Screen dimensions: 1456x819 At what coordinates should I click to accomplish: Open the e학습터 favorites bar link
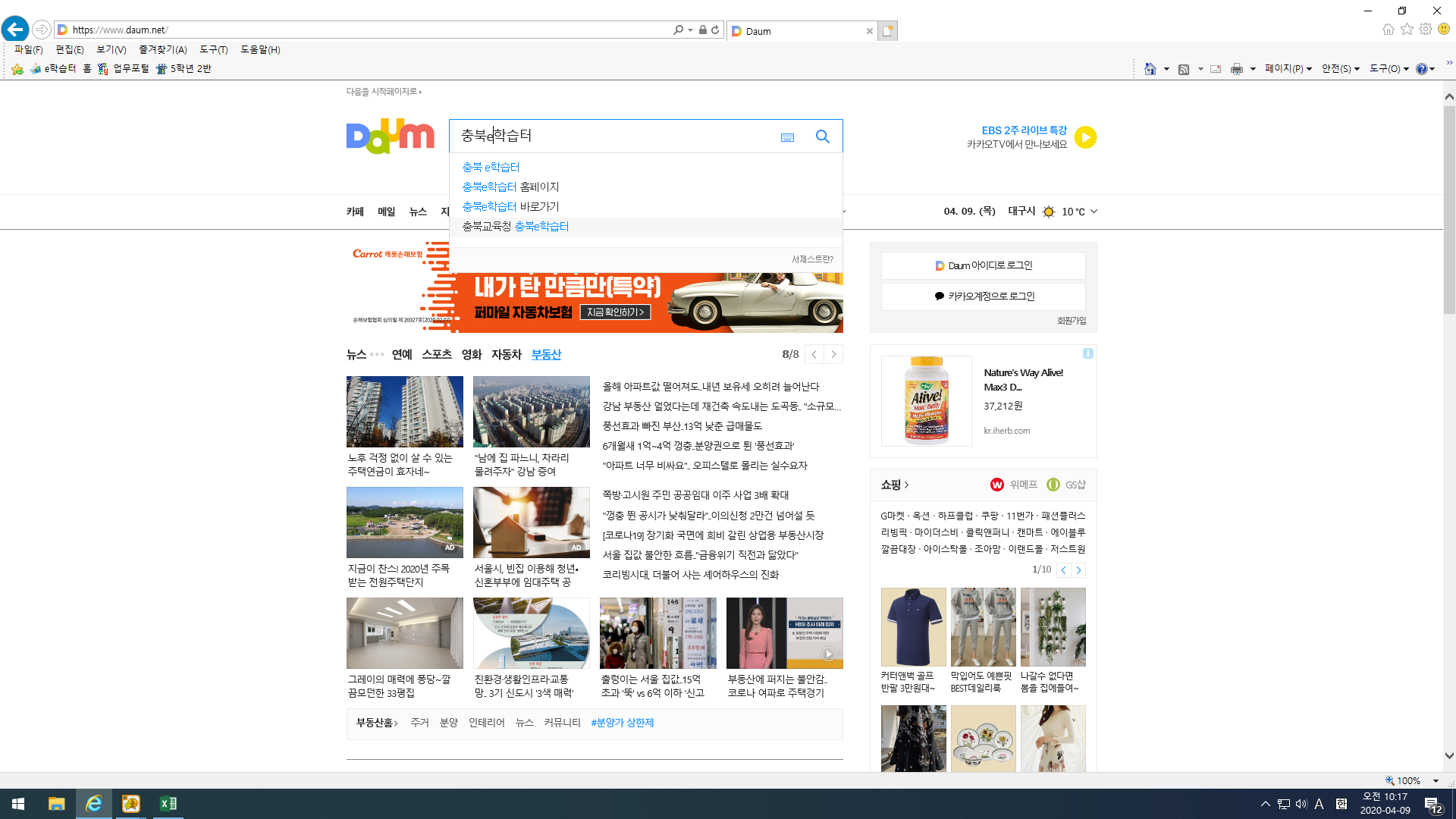click(53, 69)
